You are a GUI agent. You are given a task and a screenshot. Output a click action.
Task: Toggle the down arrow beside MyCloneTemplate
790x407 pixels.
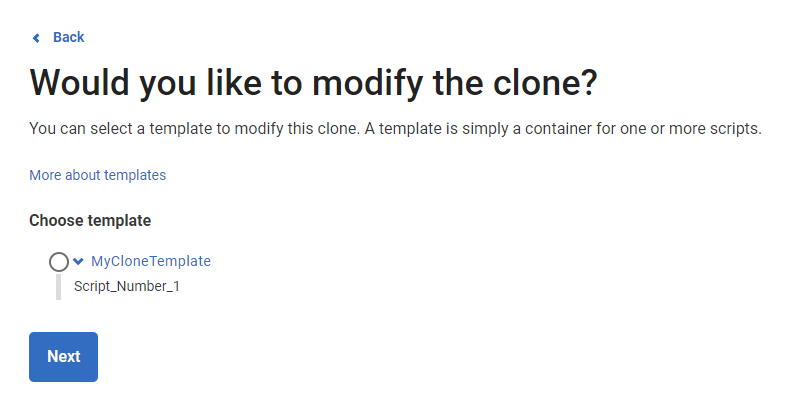pos(79,262)
